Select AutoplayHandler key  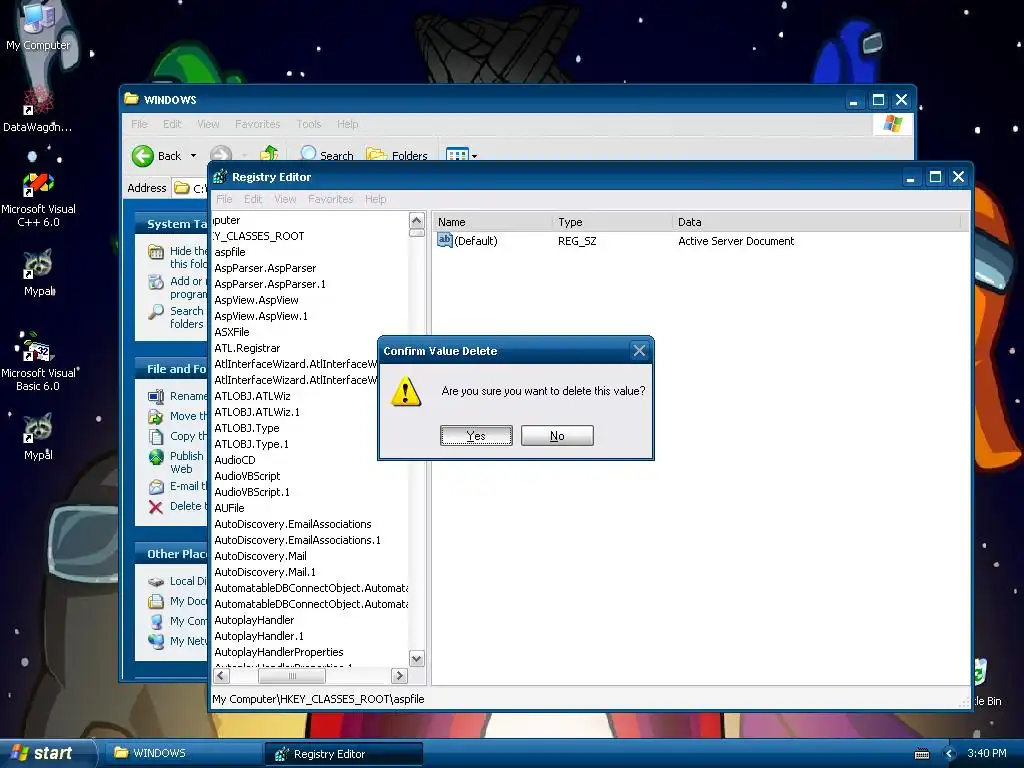point(254,620)
